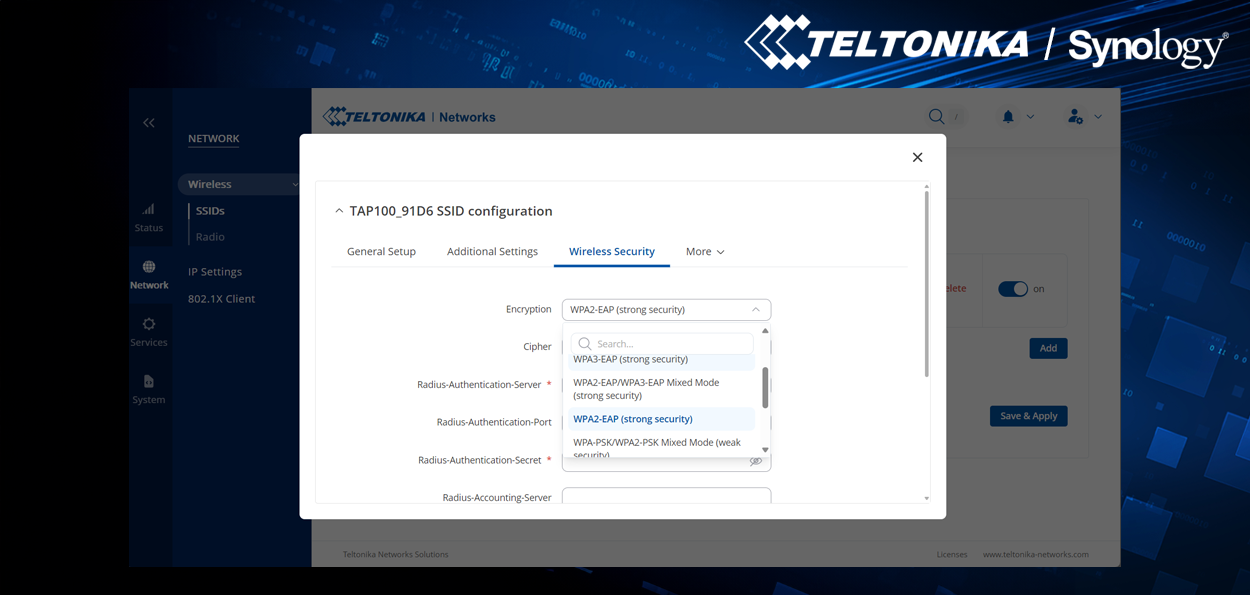Open www.teltonika-networks.com footer link
The image size is (1250, 595).
tap(1036, 554)
